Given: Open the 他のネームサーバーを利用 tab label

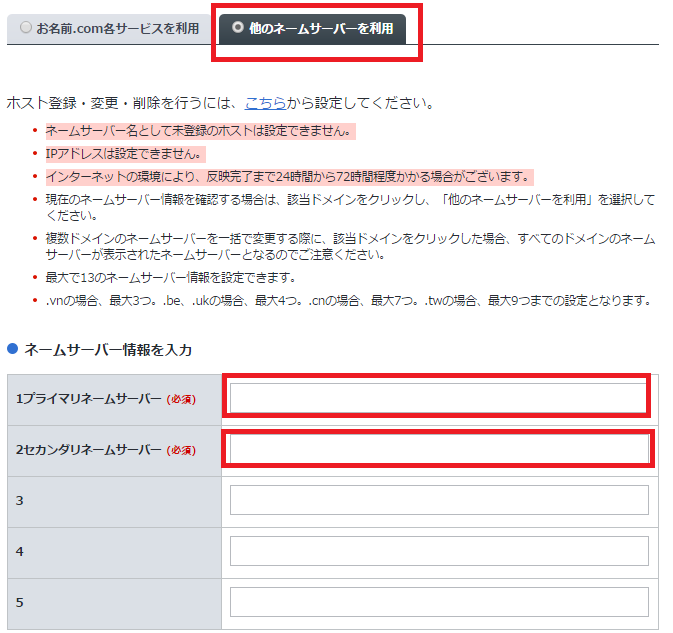Looking at the screenshot, I should (321, 29).
